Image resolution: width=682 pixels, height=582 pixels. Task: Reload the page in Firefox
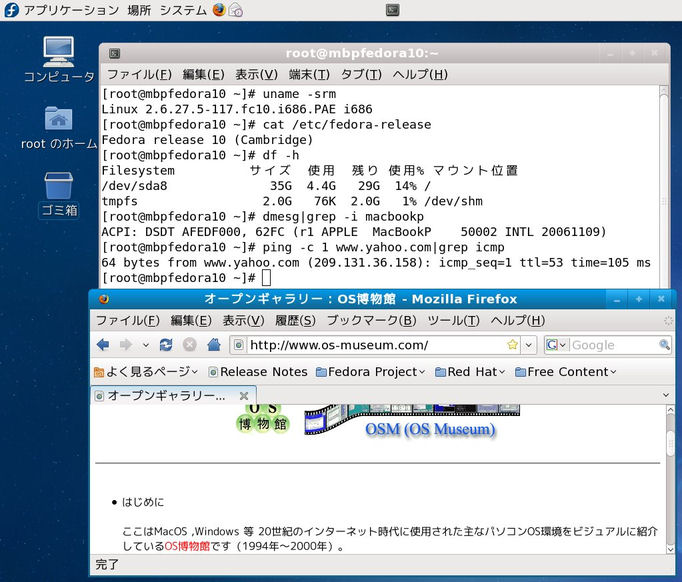[166, 345]
